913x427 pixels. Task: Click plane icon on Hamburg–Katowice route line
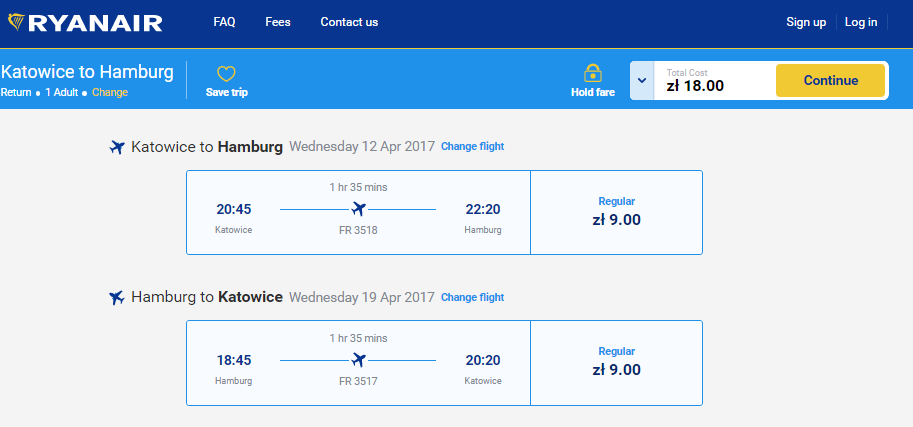pos(359,359)
